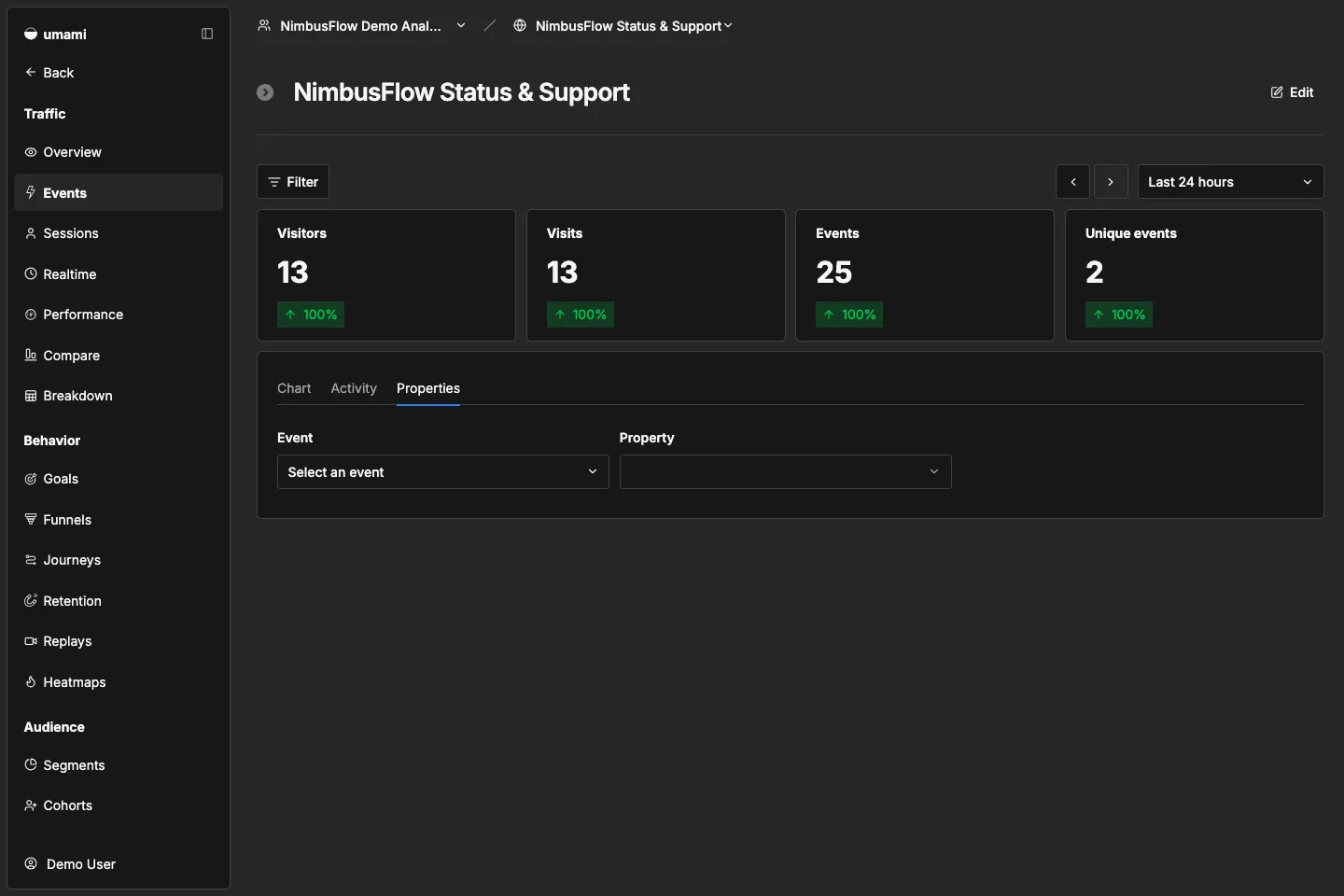This screenshot has height=896, width=1344.
Task: Click the Performance gauge icon
Action: tap(31, 315)
